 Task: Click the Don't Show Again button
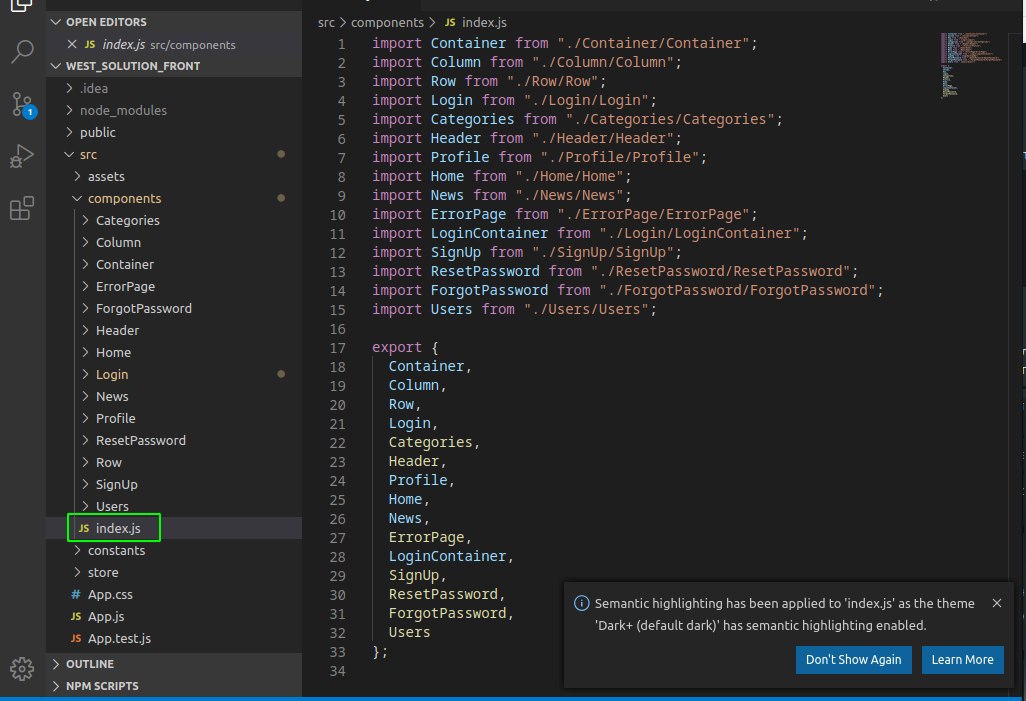[853, 660]
